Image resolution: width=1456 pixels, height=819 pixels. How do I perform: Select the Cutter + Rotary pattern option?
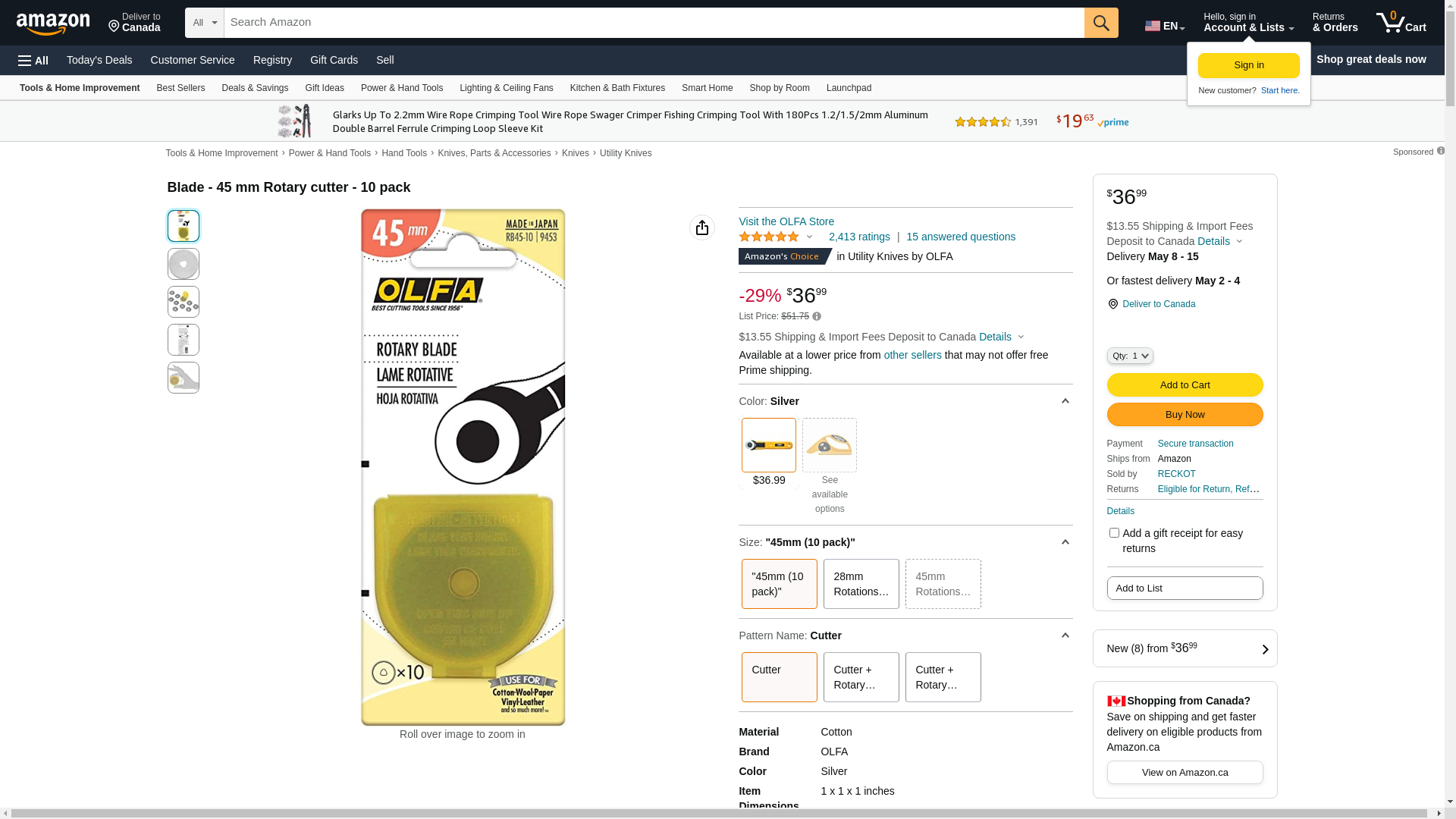[861, 677]
